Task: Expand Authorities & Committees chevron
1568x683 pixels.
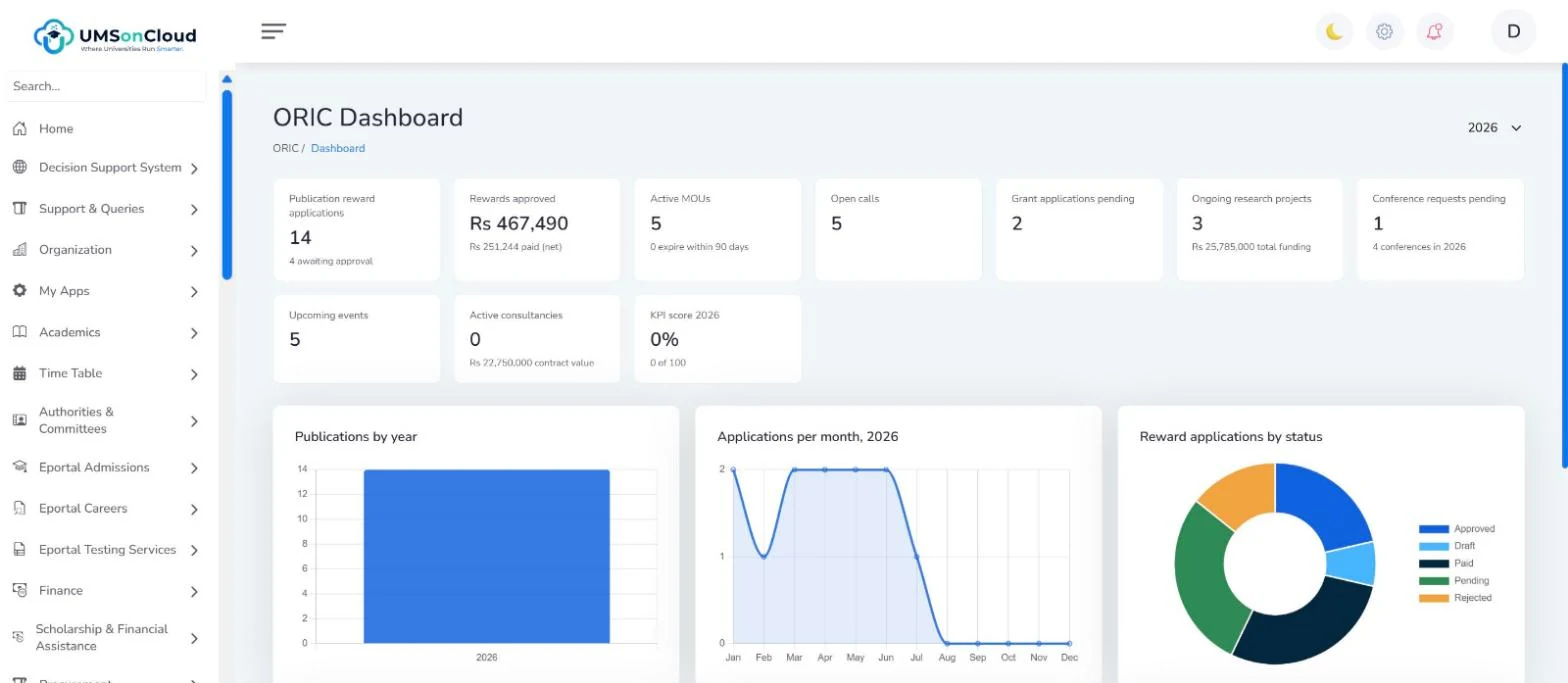Action: (x=194, y=422)
